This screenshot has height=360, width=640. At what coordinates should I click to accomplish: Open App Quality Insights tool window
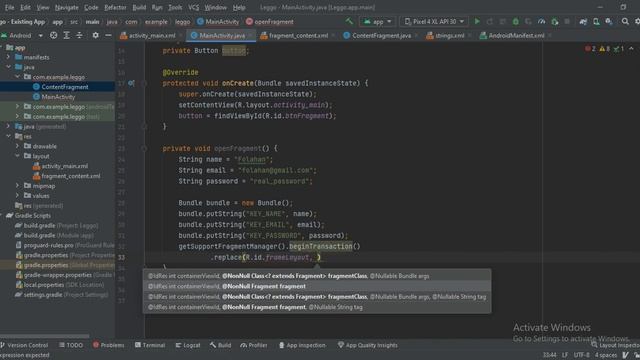(367, 345)
